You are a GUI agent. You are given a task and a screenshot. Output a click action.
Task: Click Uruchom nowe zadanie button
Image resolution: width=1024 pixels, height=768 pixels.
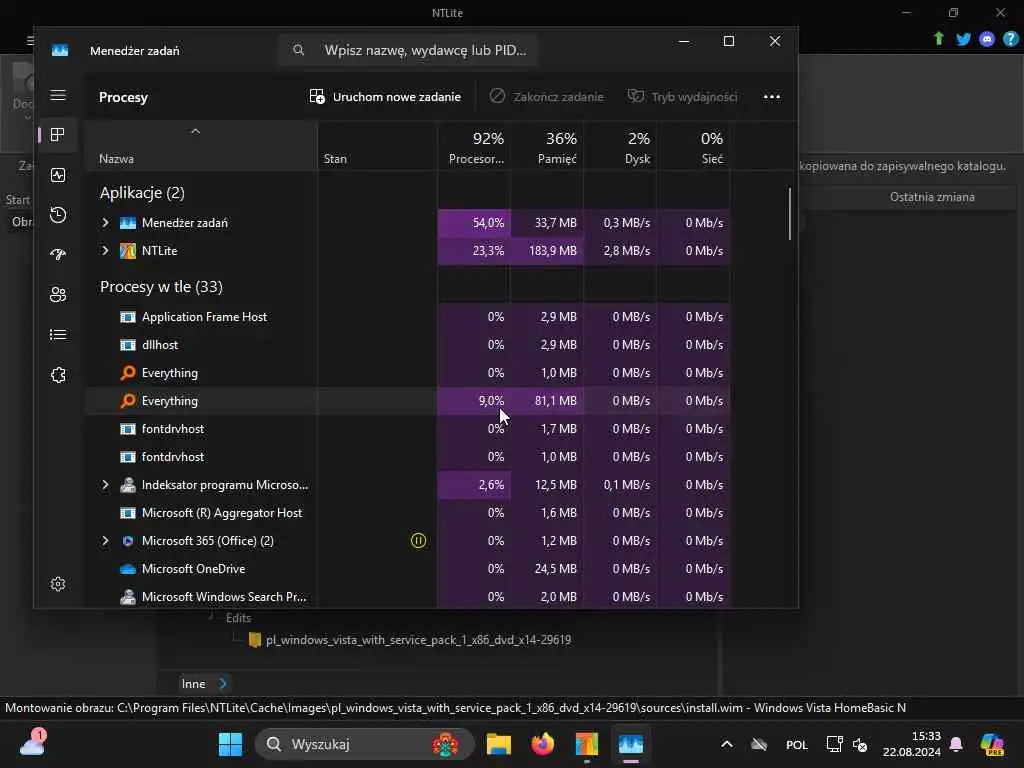(x=385, y=97)
